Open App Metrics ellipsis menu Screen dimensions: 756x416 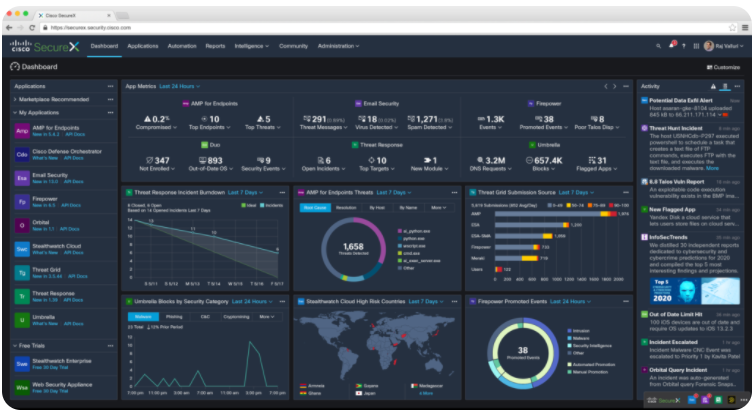point(626,86)
